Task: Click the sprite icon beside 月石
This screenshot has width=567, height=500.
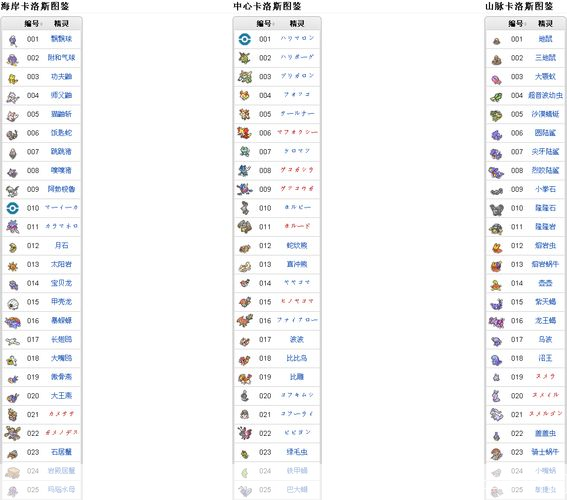Action: 13,247
